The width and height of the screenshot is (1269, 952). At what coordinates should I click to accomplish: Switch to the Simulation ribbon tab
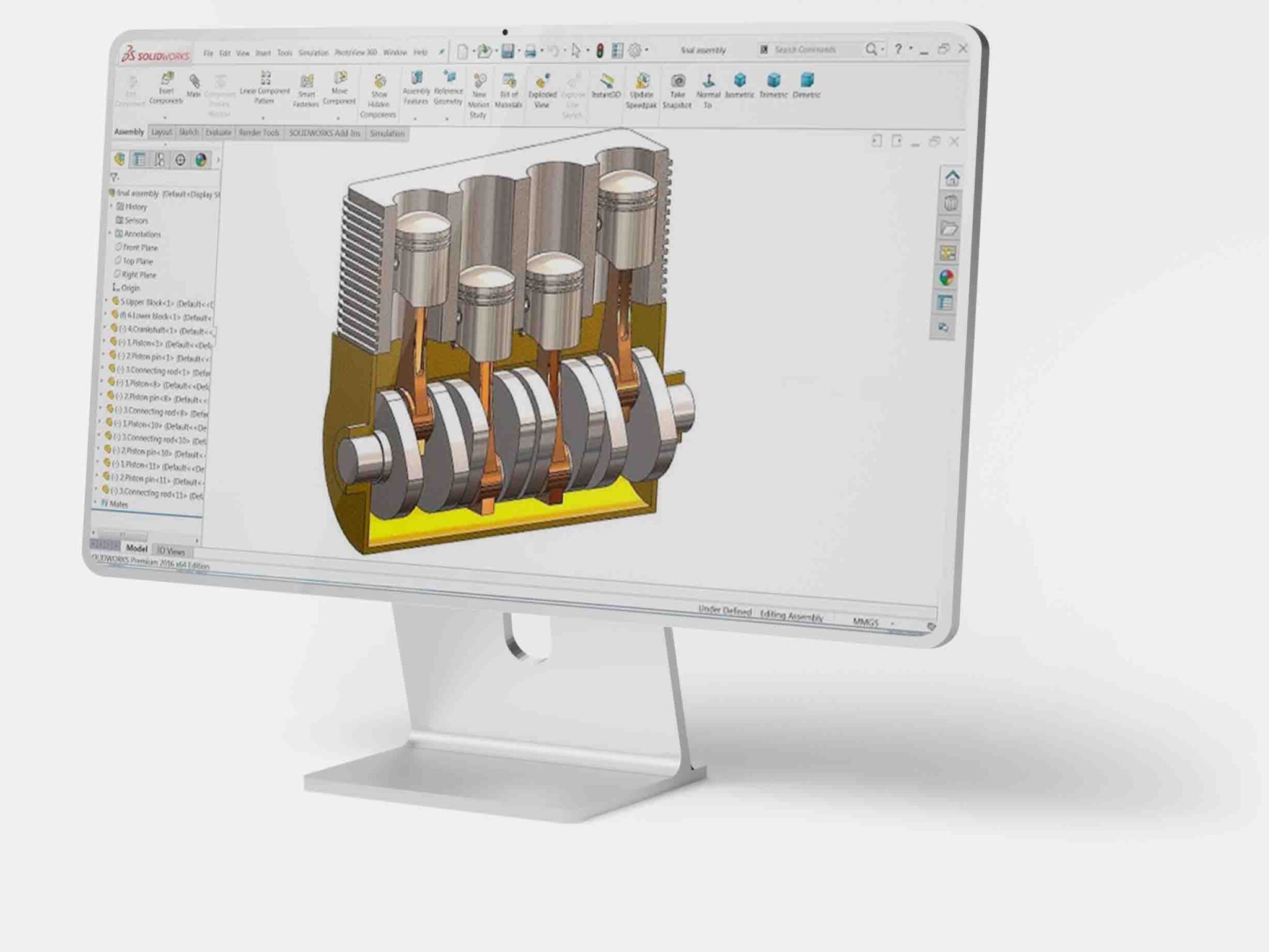coord(387,134)
